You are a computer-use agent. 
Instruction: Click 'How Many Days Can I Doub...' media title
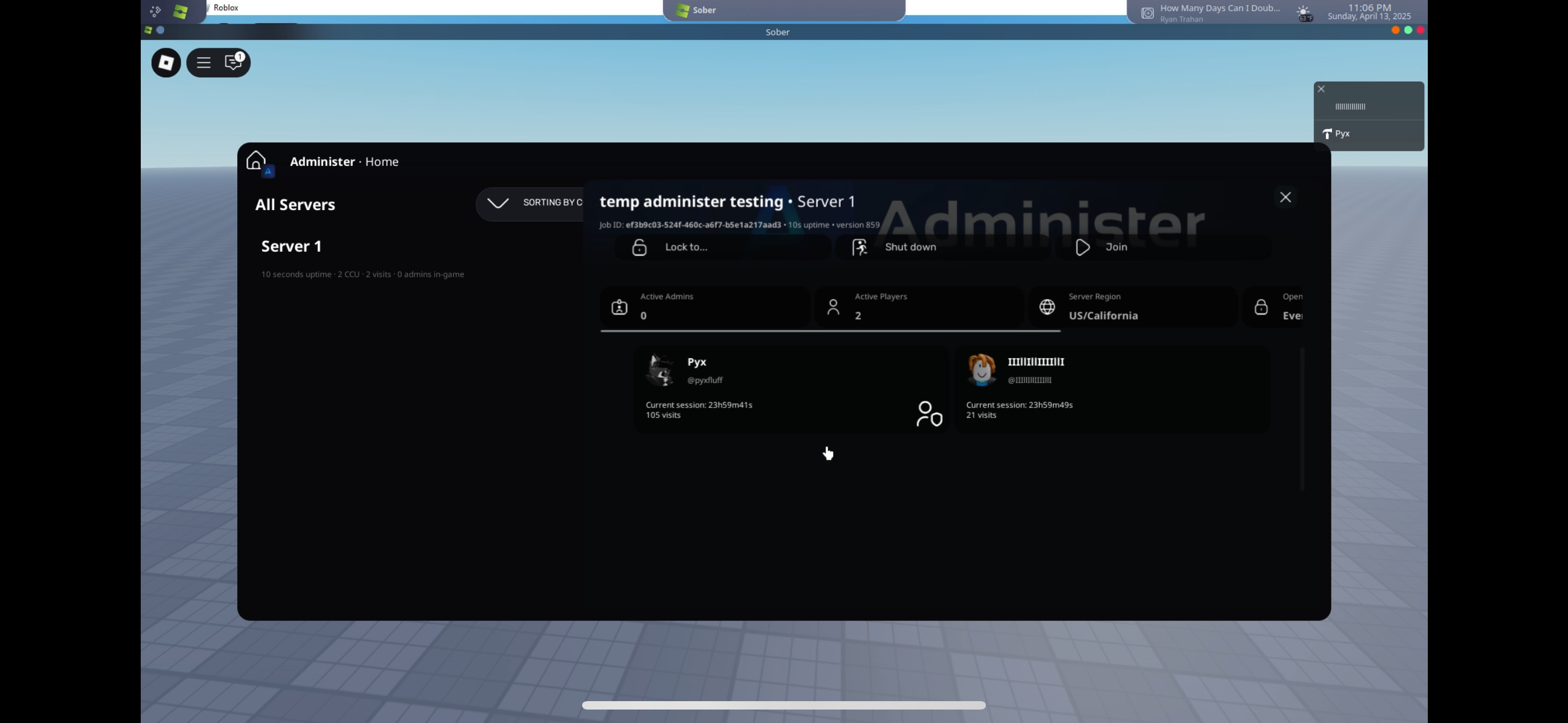pyautogui.click(x=1220, y=8)
